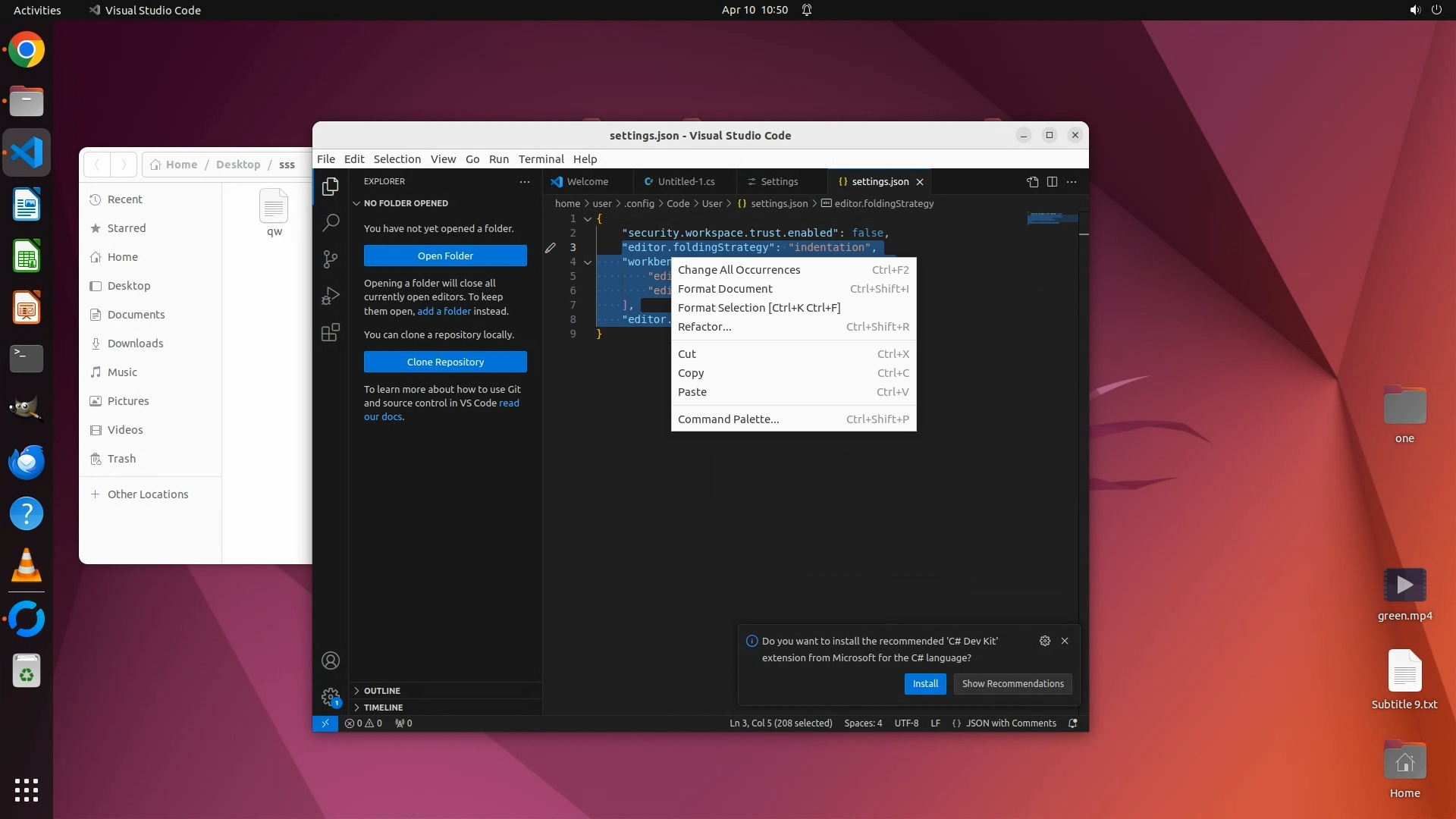Screen dimensions: 1456x819
Task: Collapse fold arrow on line 4
Action: tap(588, 262)
